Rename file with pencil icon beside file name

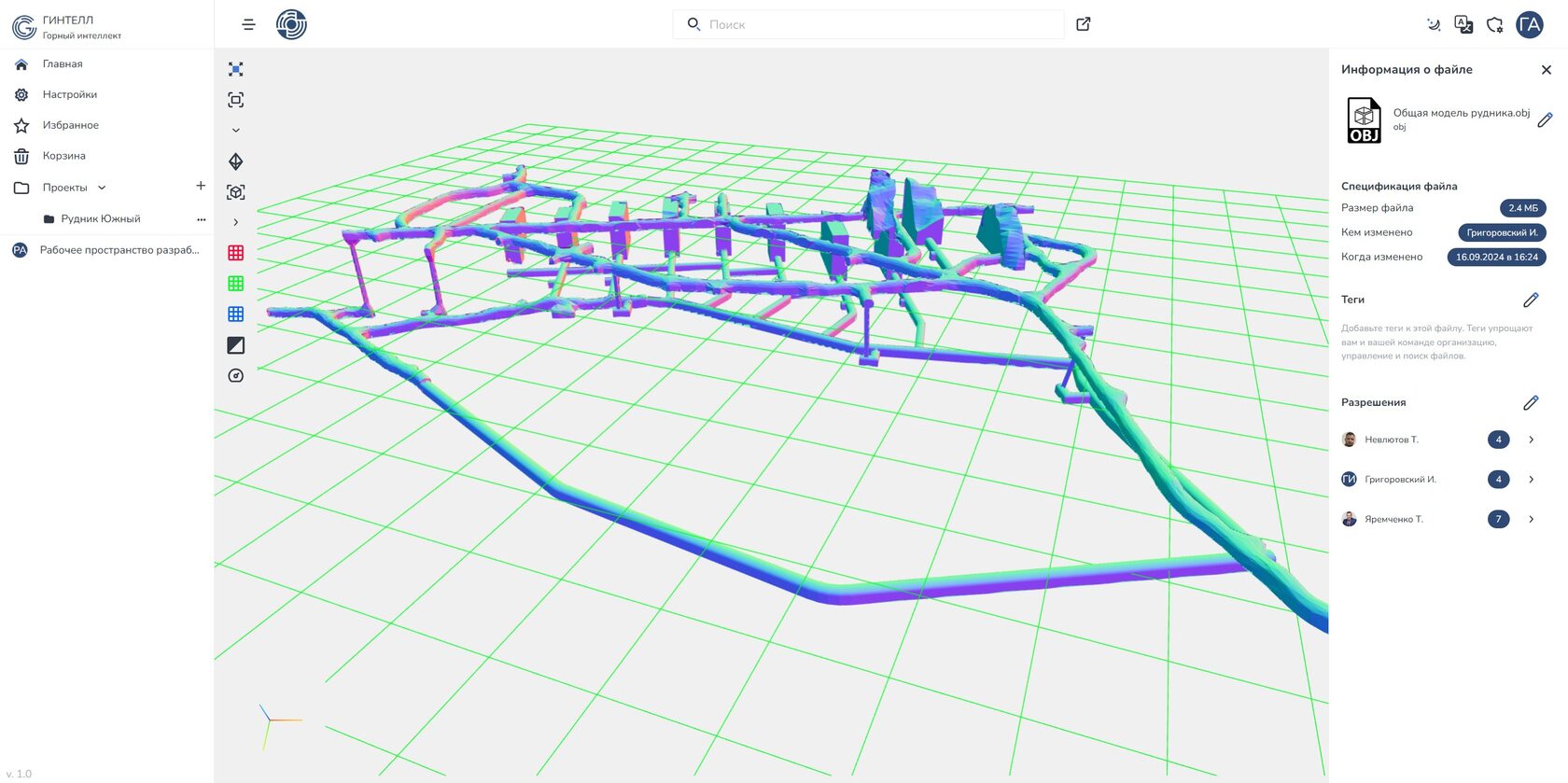1546,119
